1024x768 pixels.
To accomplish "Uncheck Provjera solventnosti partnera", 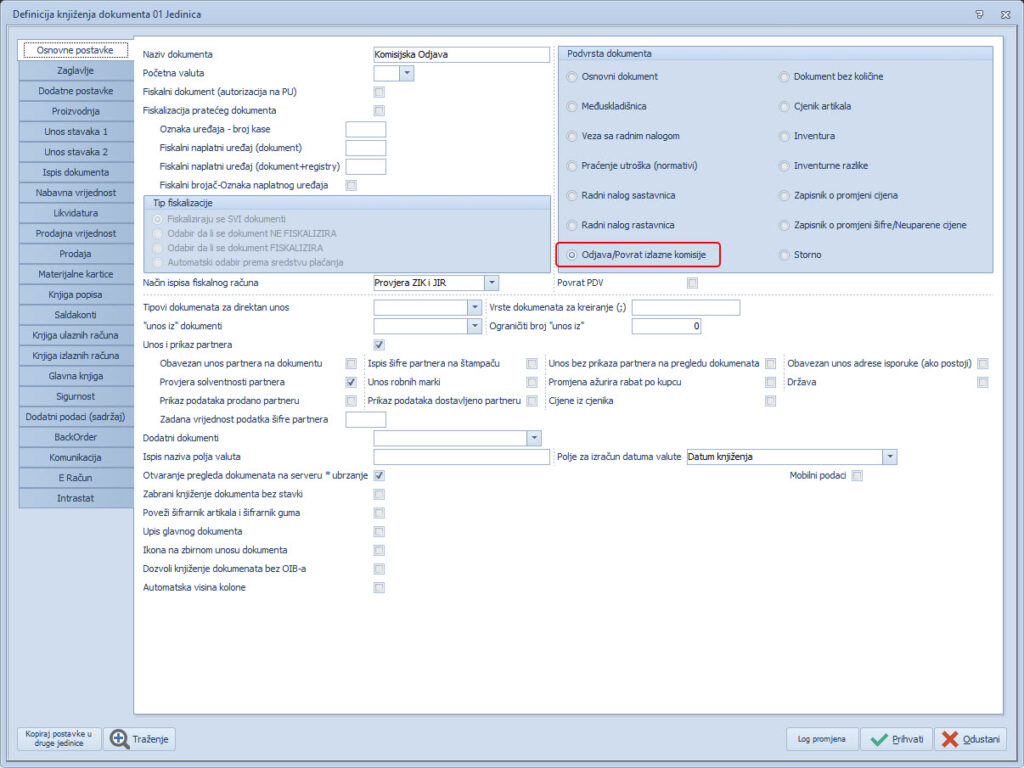I will pos(351,382).
